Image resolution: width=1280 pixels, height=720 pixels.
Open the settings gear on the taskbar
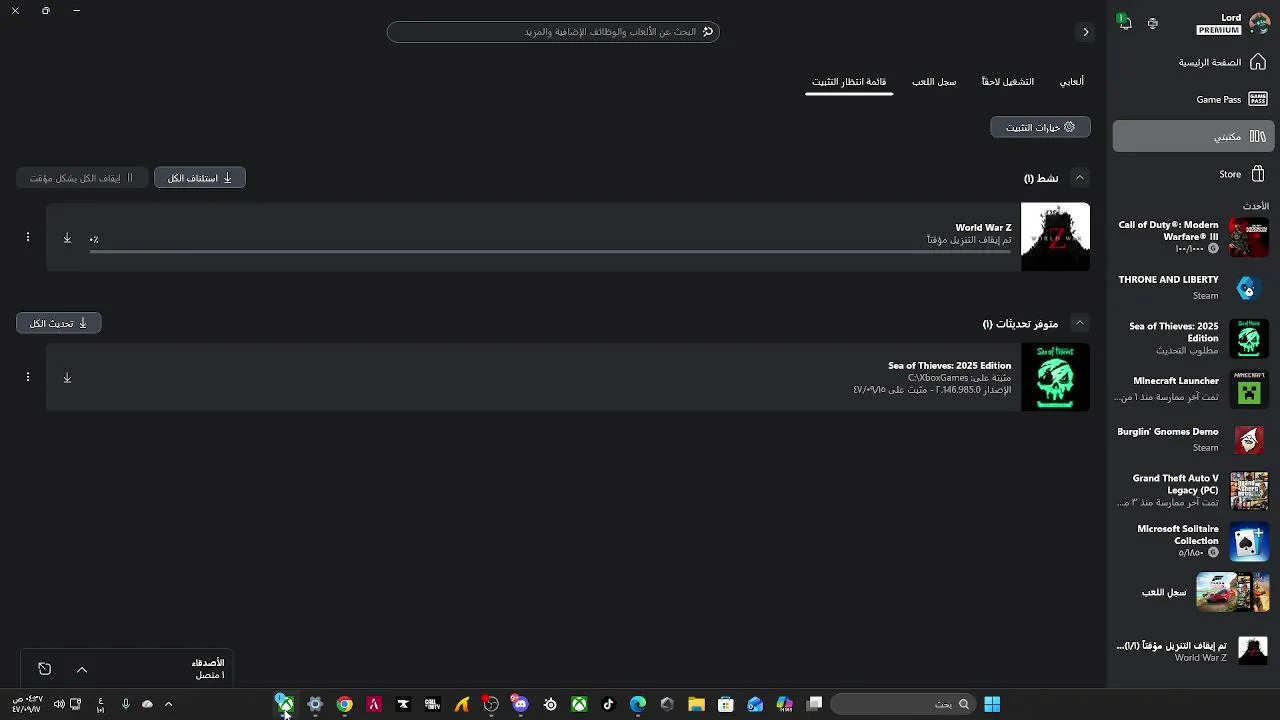point(315,704)
